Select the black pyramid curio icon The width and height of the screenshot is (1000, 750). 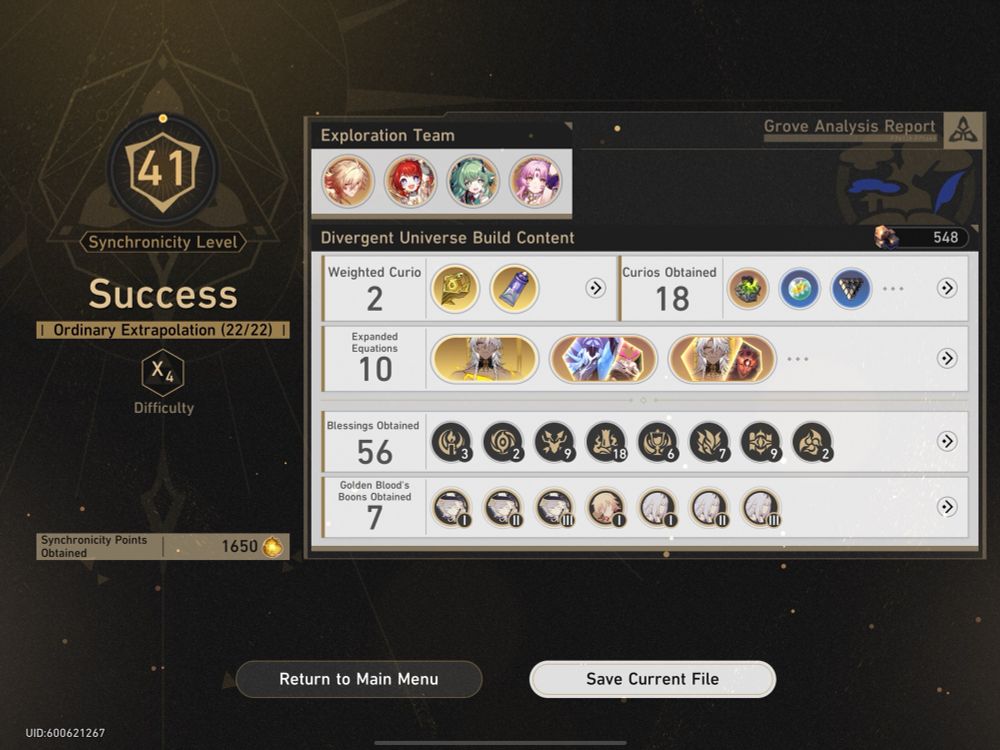pyautogui.click(x=851, y=288)
